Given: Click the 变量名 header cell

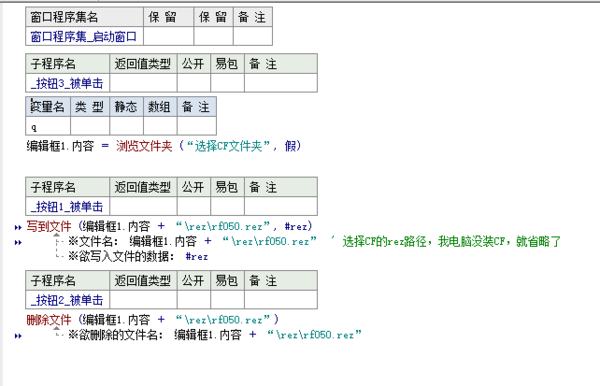Looking at the screenshot, I should click(48, 107).
